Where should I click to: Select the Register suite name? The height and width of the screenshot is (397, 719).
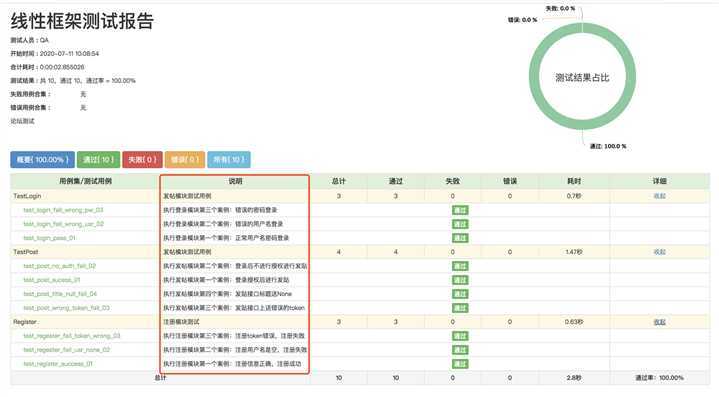pos(25,322)
